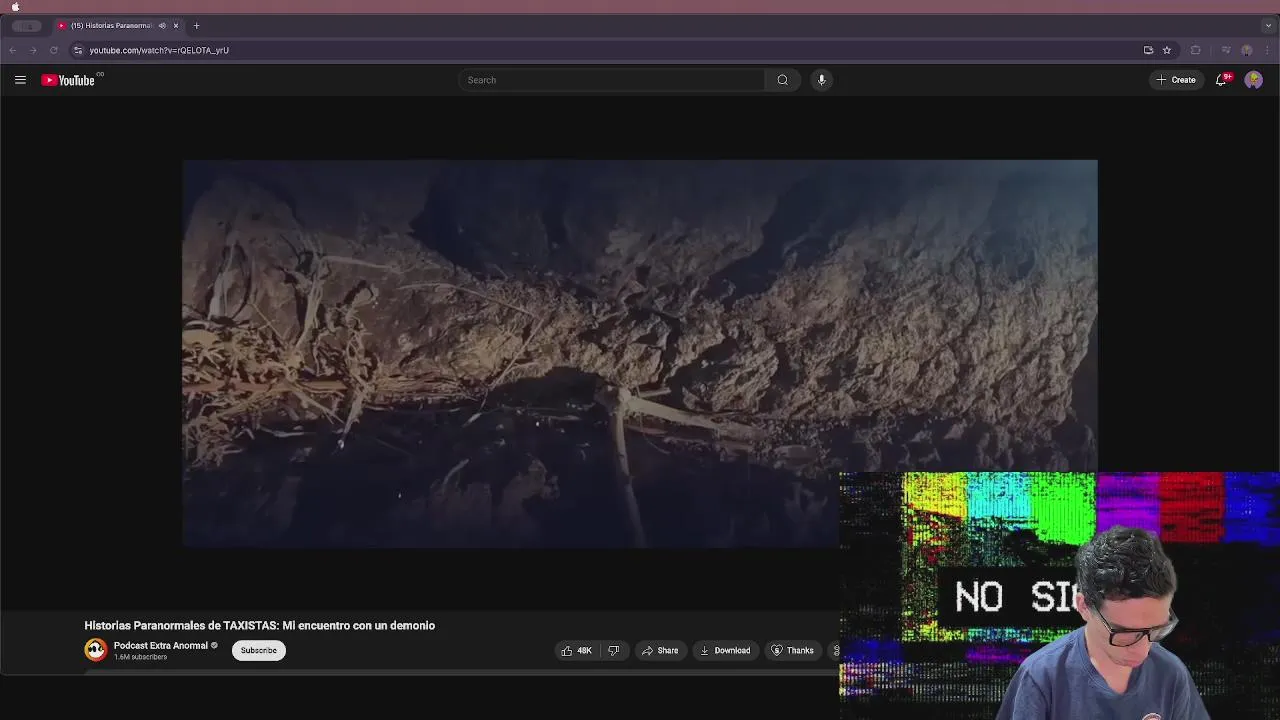Open YouTube notifications bell
The image size is (1280, 720).
1221,80
